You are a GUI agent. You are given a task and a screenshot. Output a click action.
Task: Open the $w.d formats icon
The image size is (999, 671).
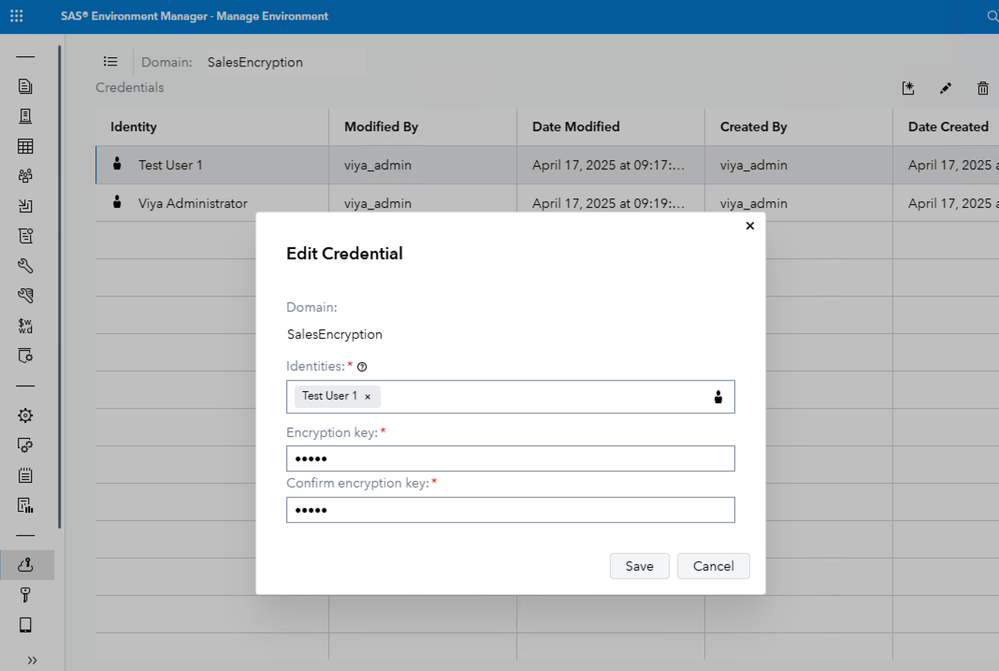point(25,326)
